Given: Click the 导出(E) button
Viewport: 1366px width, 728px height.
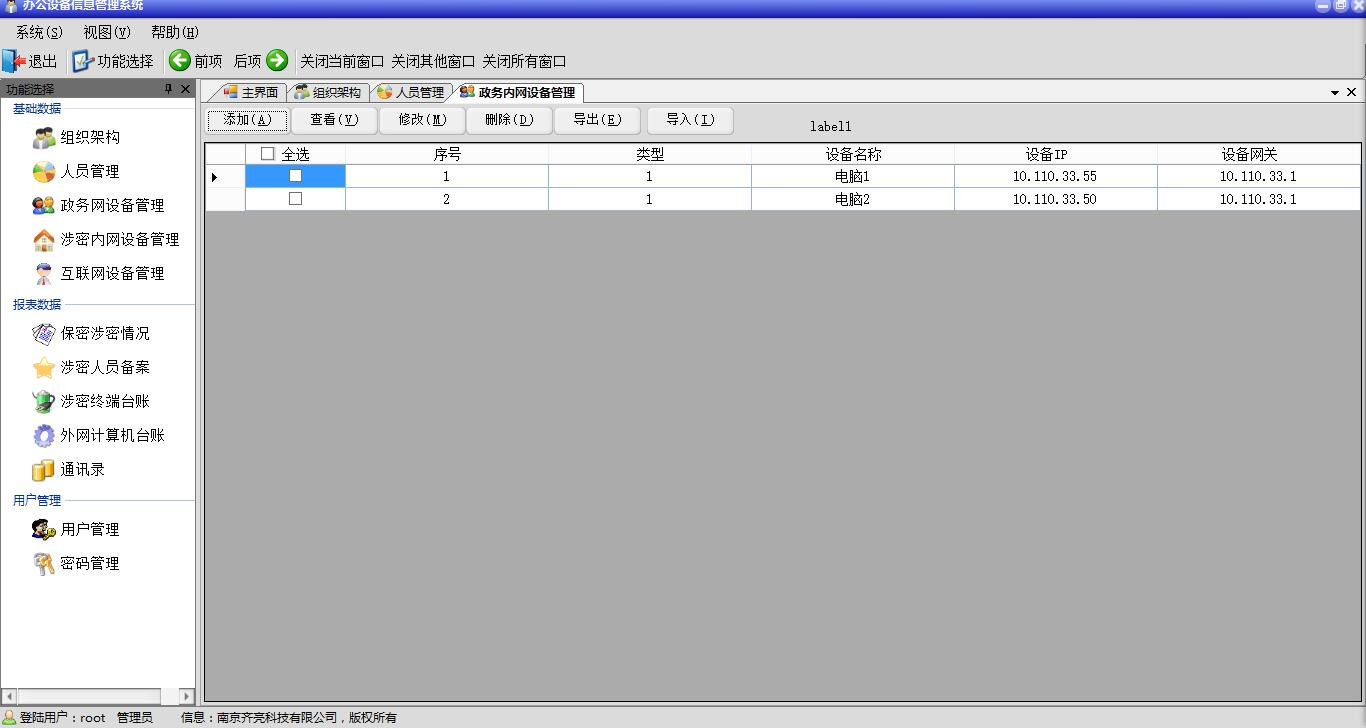Looking at the screenshot, I should pyautogui.click(x=597, y=120).
